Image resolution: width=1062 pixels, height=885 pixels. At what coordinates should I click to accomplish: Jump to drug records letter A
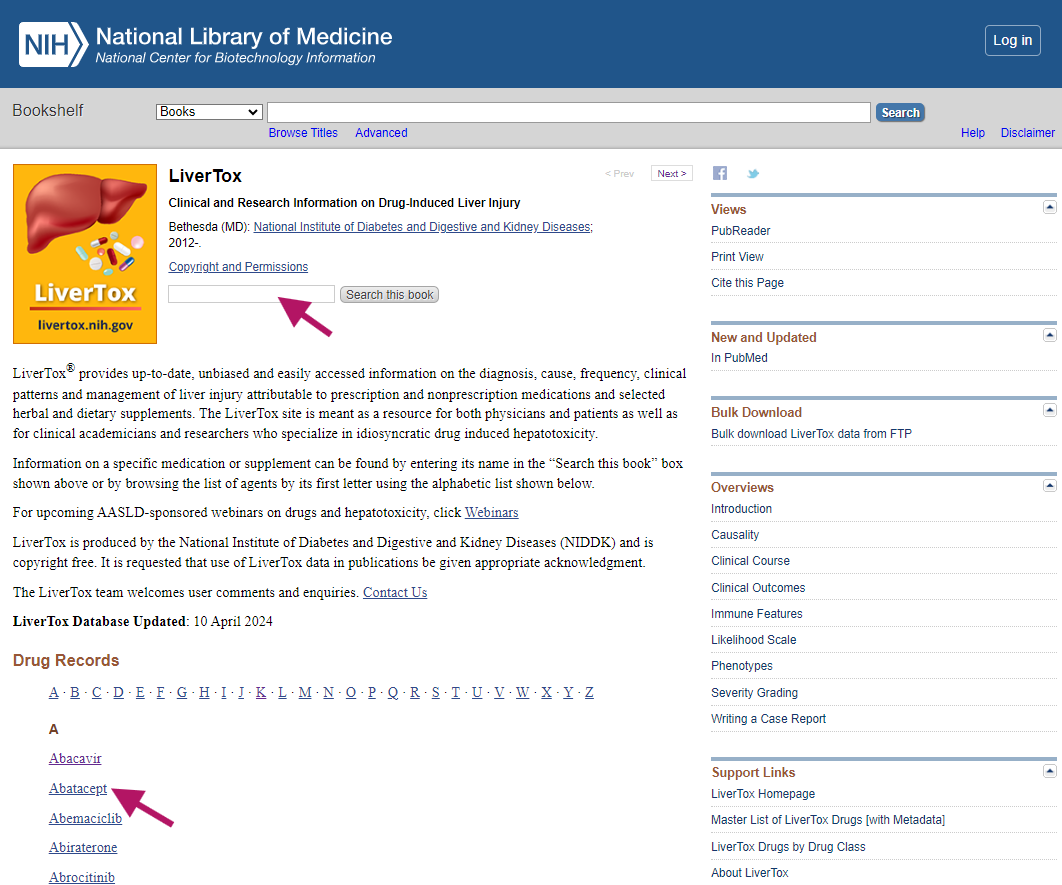pos(54,692)
